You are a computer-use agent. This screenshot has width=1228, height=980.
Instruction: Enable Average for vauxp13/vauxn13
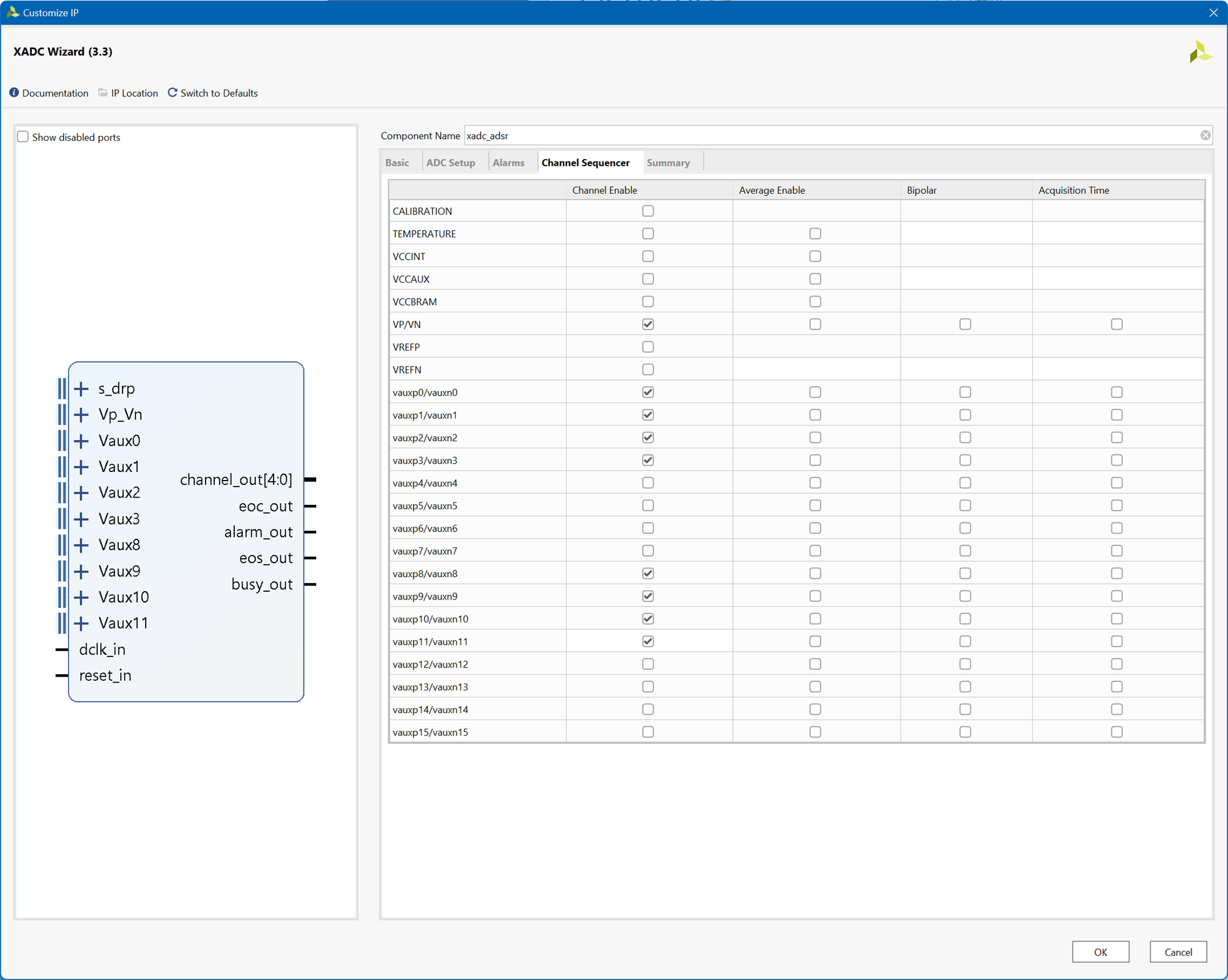[815, 687]
